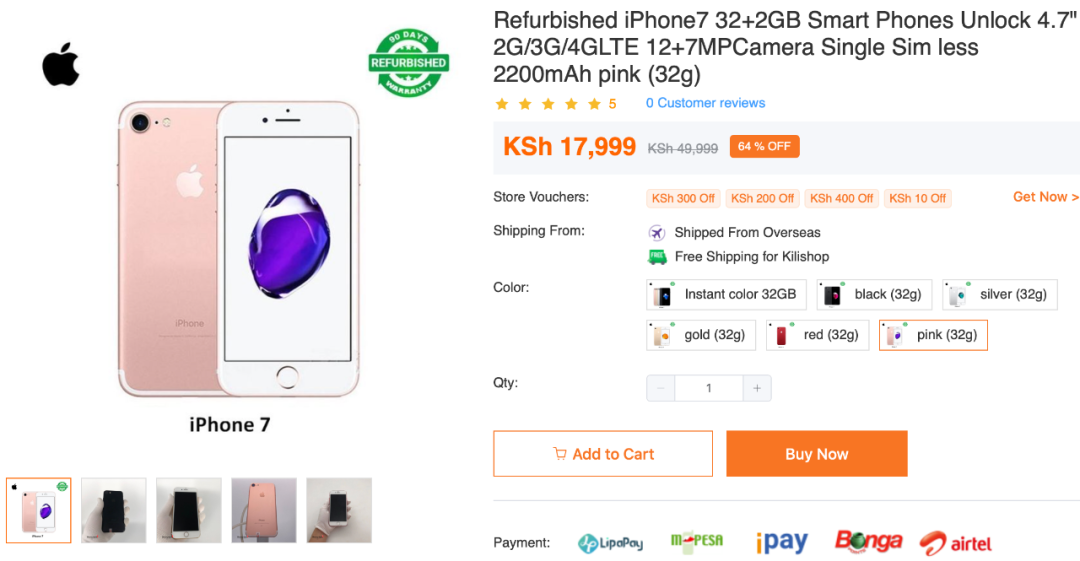Screen dimensions: 1080x561
Task: Open the 0 Customer reviews link
Action: (x=705, y=103)
